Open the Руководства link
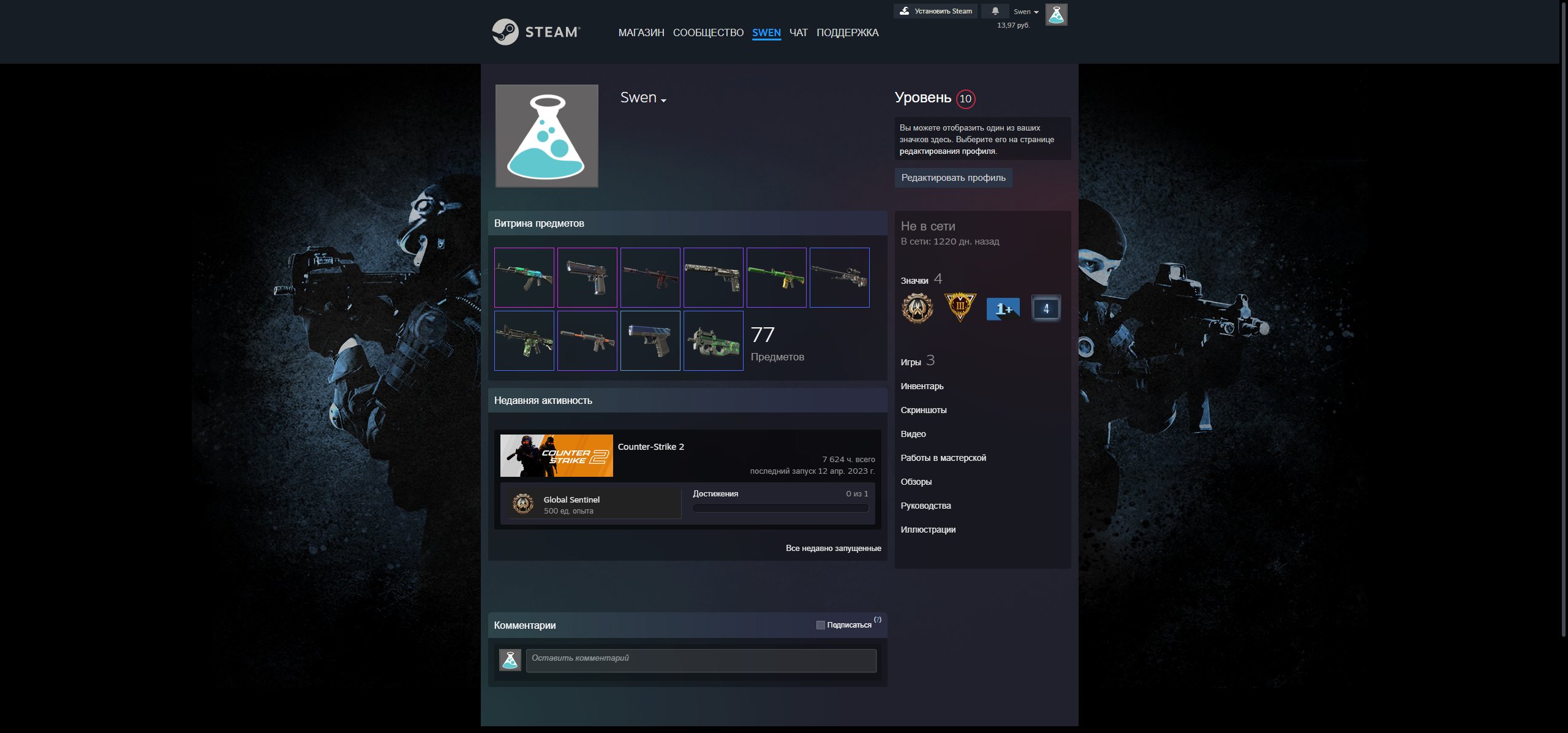 [926, 506]
